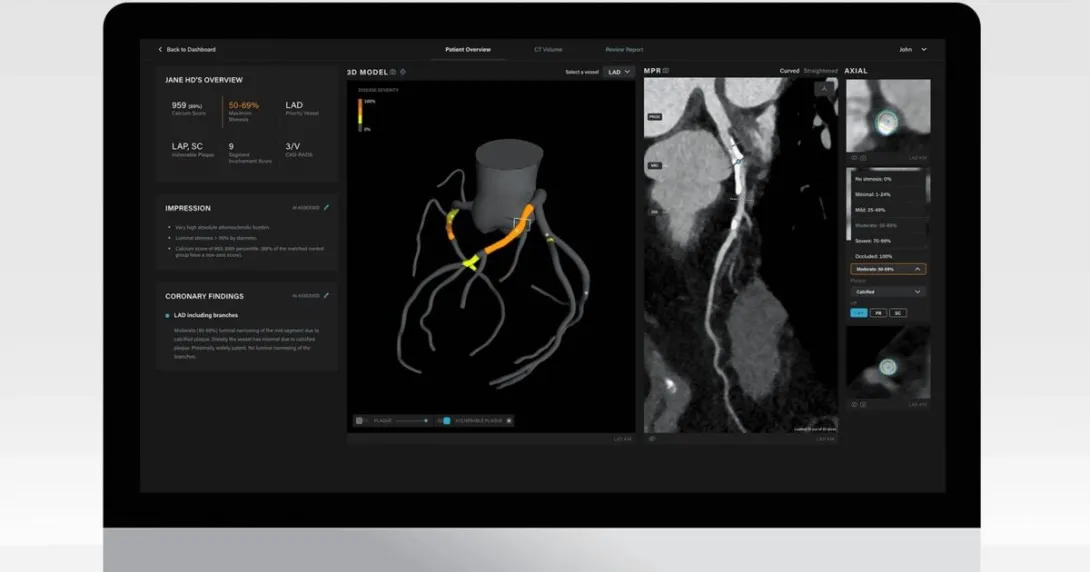Edit the Impression section with pencil icon
1090x572 pixels.
click(326, 208)
